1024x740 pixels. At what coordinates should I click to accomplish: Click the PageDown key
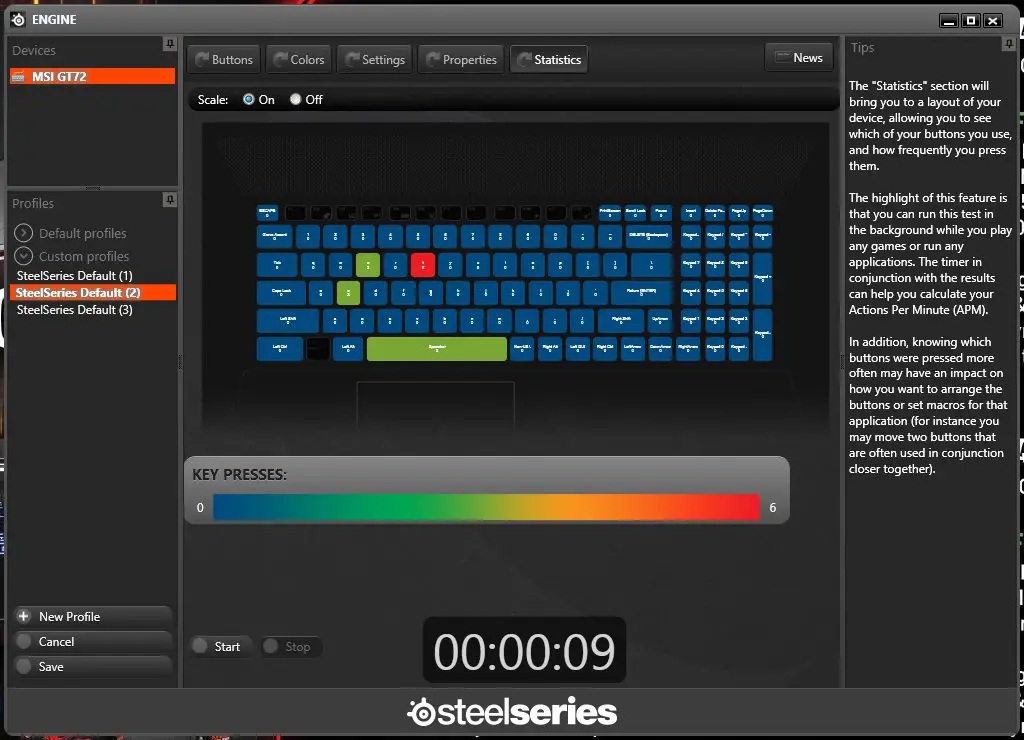click(x=762, y=213)
